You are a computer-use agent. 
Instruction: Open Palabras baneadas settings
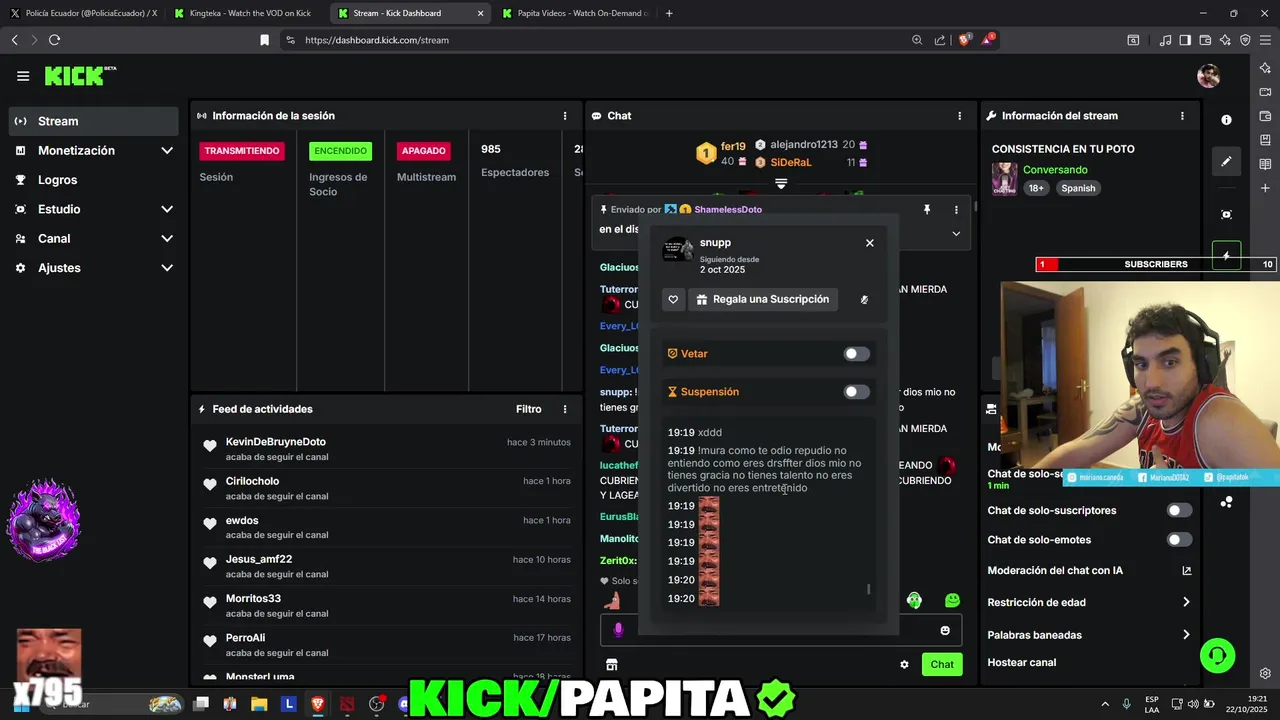1089,635
